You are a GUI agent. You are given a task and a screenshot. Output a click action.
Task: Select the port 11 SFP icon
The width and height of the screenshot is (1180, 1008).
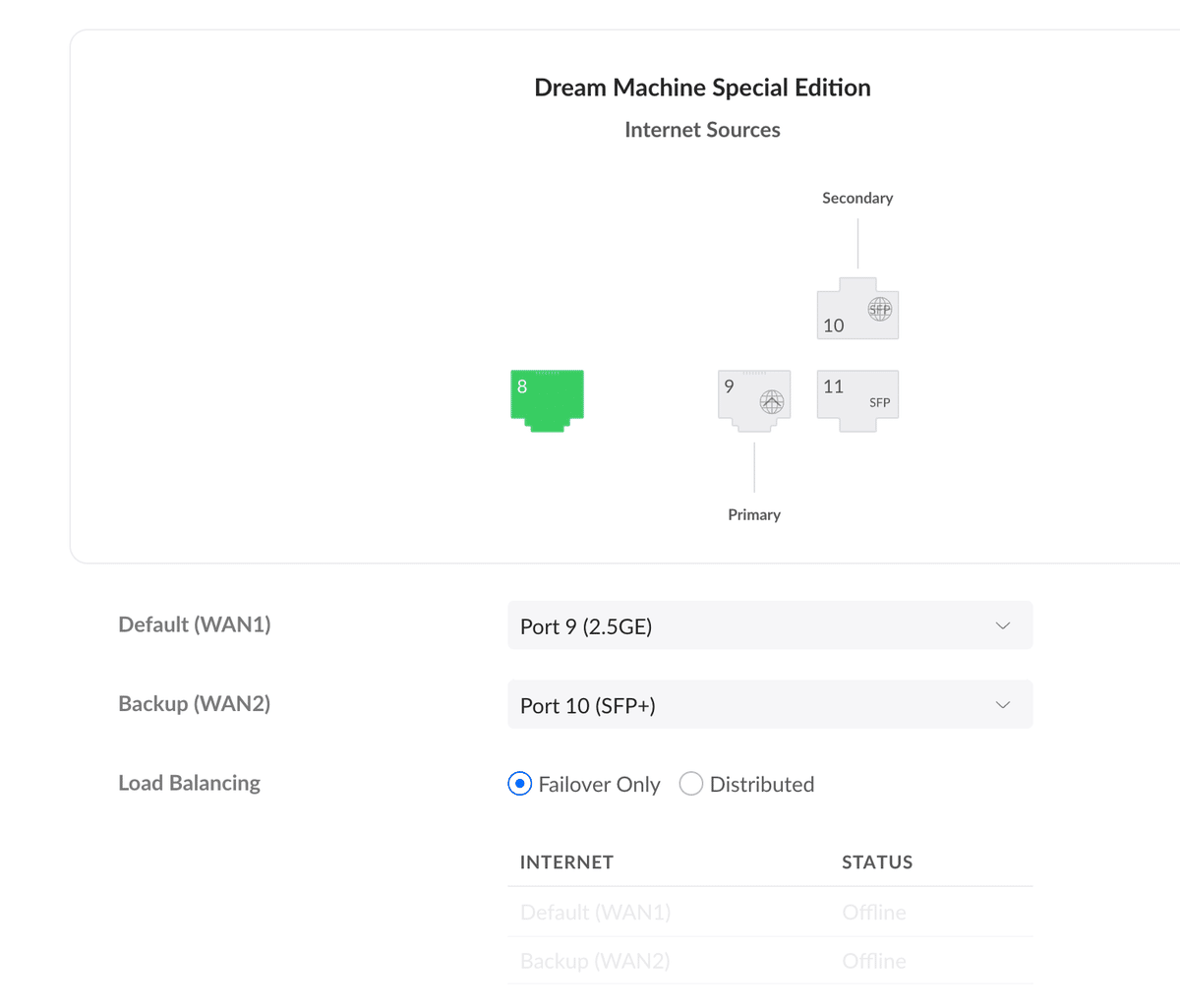857,400
